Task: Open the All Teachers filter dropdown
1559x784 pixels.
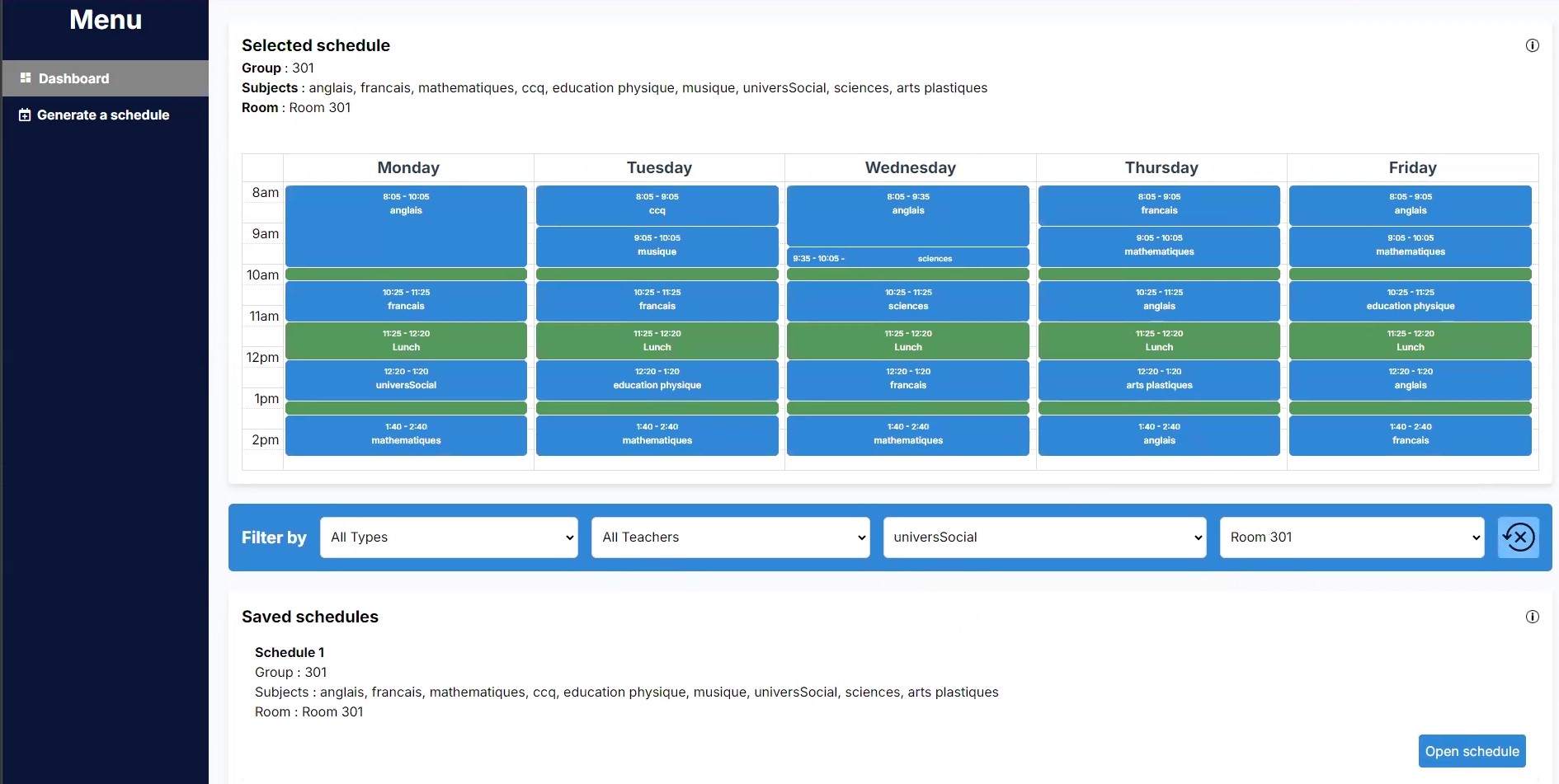Action: coord(730,538)
